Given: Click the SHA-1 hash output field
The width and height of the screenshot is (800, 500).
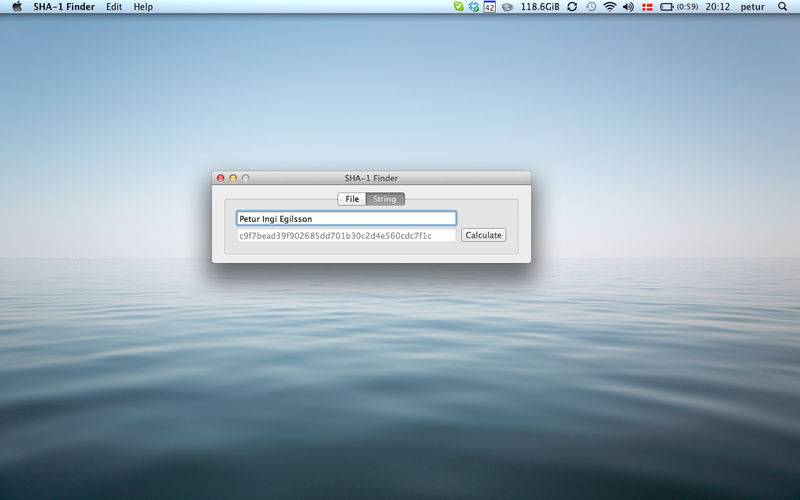Looking at the screenshot, I should tap(346, 236).
